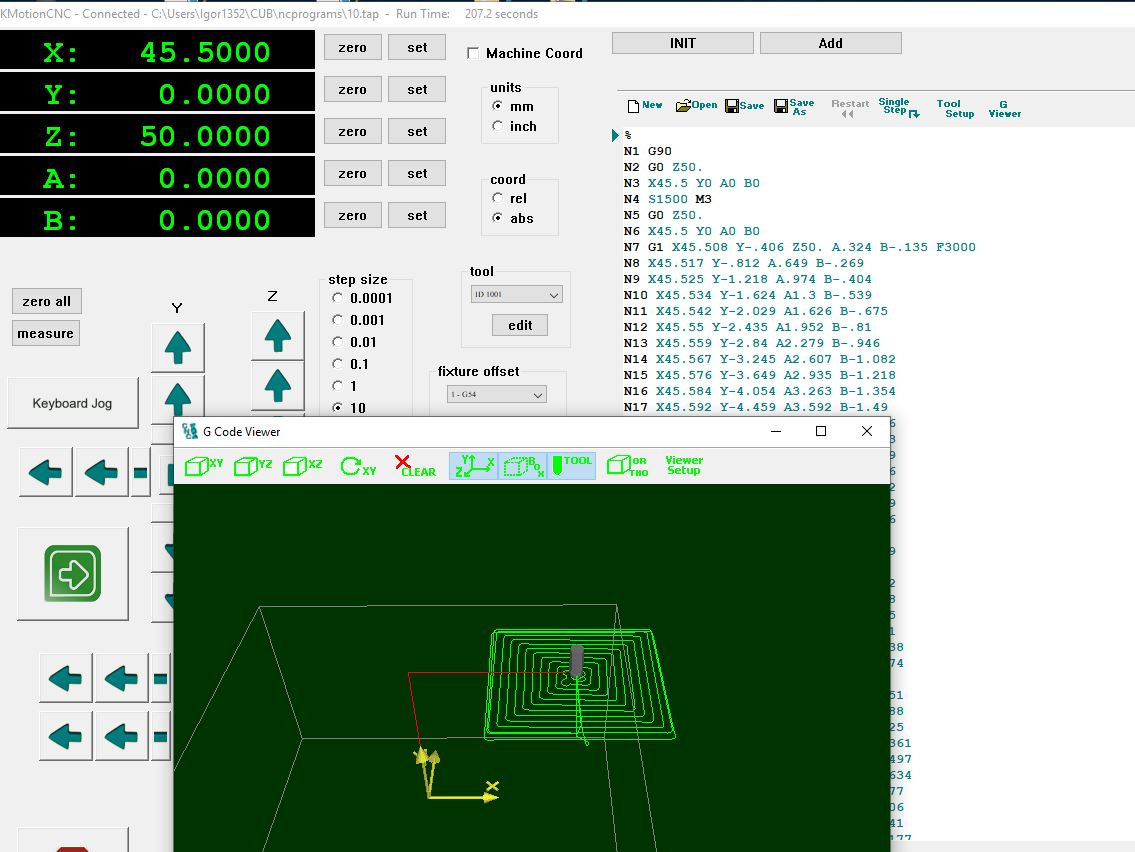Open Viewer Setup in the G Code Viewer
The image size is (1135, 852).
pyautogui.click(x=684, y=466)
